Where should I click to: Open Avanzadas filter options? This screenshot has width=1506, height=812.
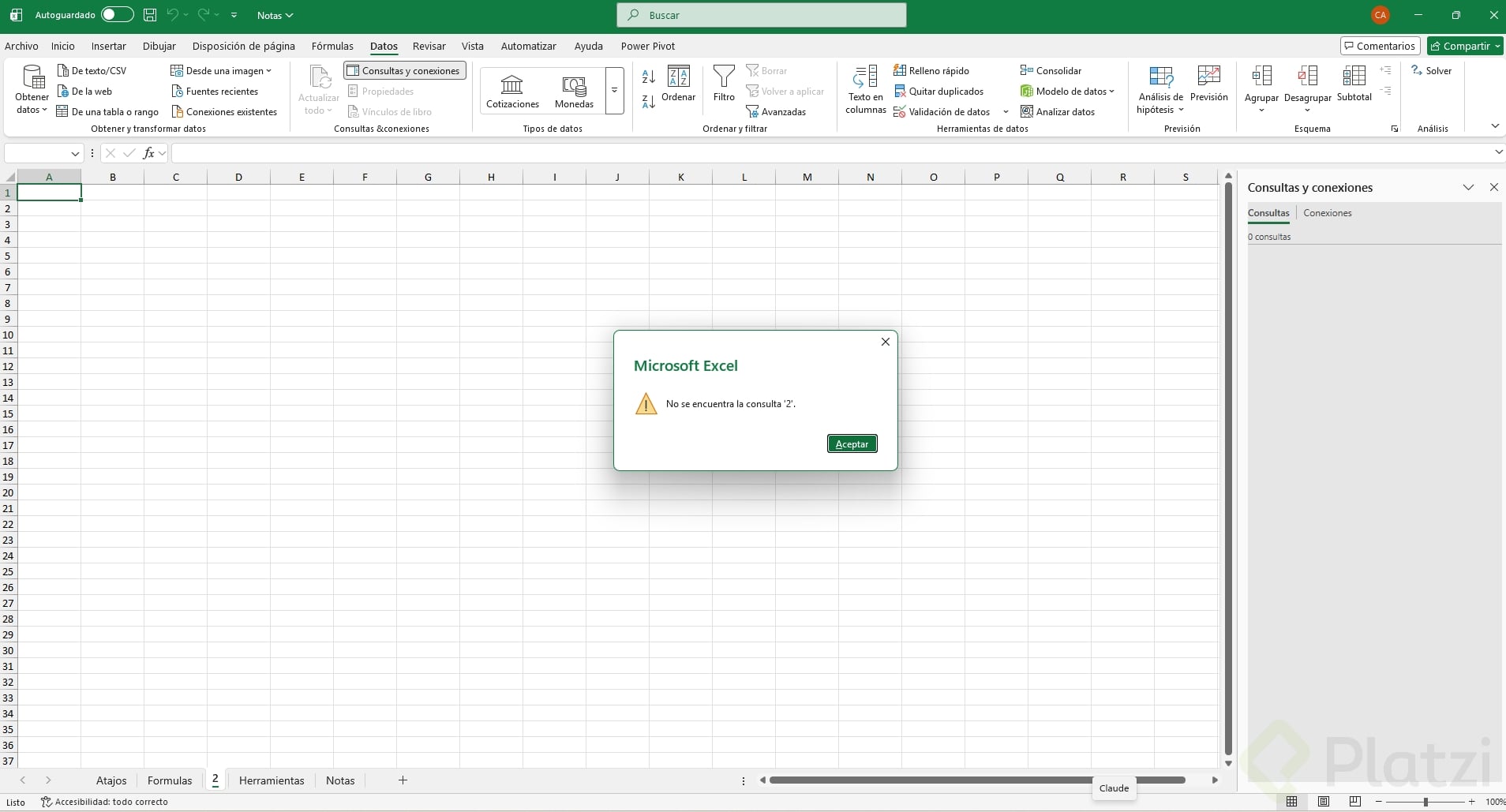click(x=776, y=112)
